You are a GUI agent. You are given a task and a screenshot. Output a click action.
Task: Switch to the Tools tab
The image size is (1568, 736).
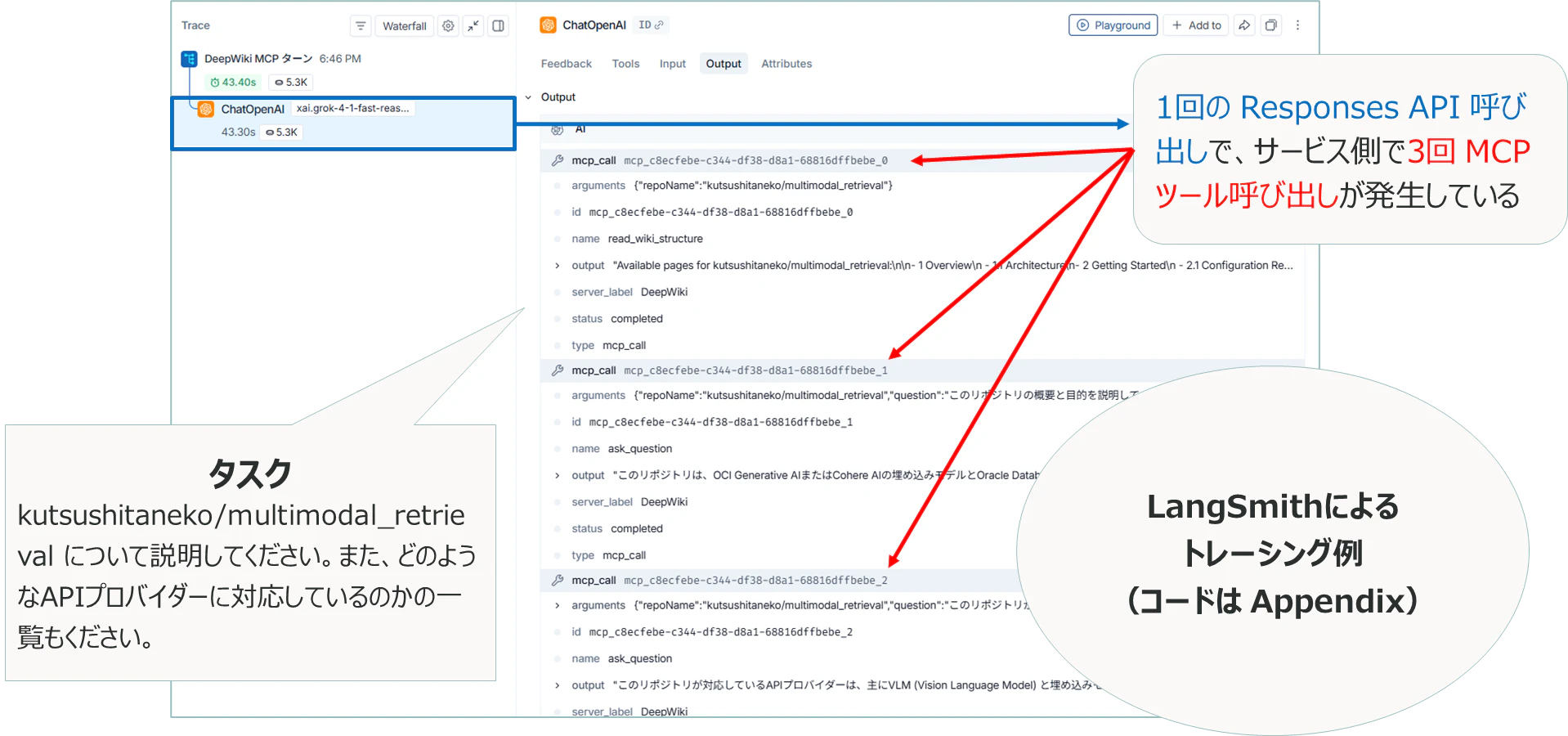[x=626, y=64]
